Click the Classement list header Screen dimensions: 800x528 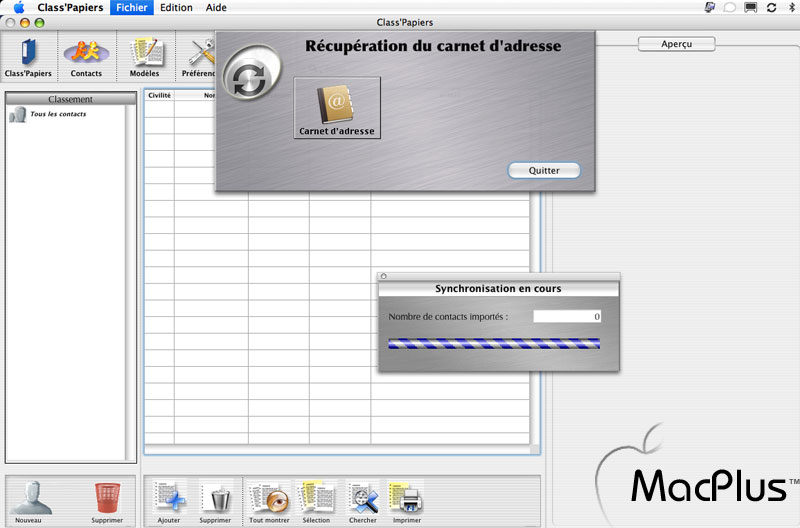coord(70,99)
